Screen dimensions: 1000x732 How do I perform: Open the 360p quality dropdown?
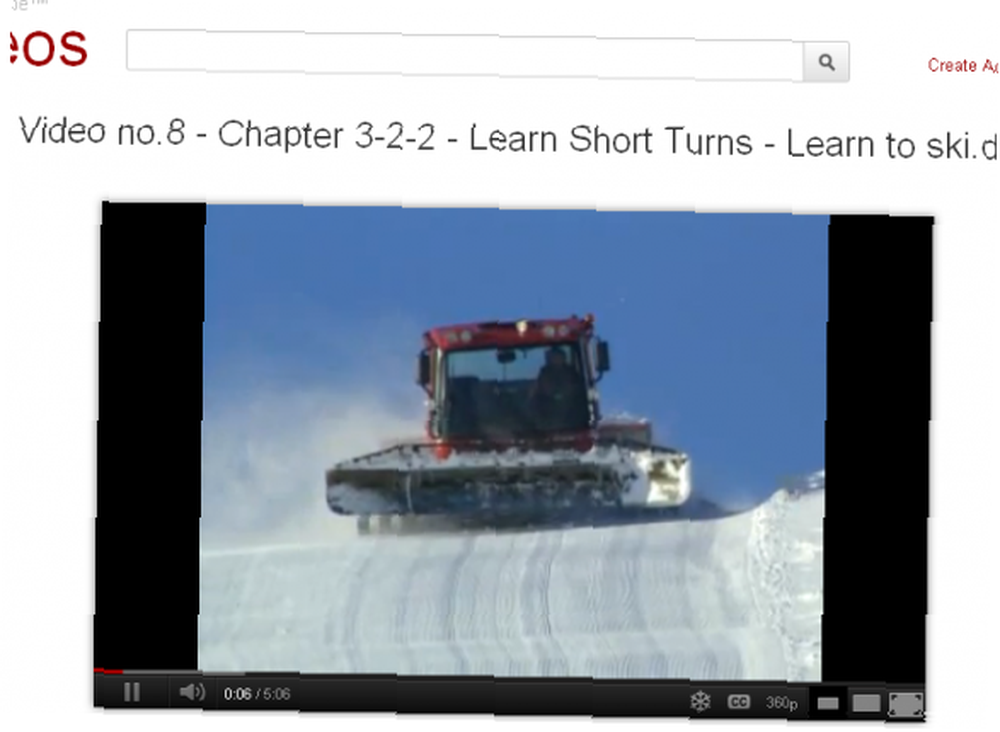(781, 703)
